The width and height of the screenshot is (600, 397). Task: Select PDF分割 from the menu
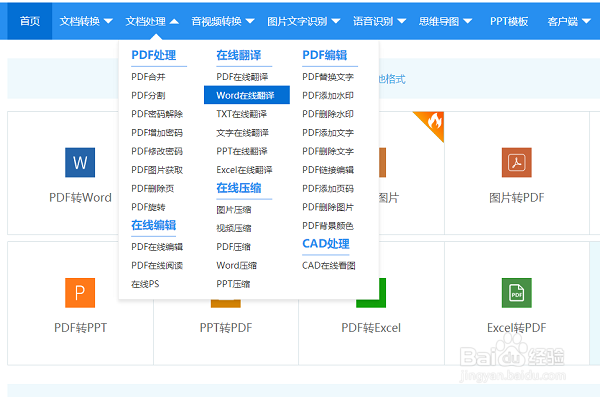148,95
